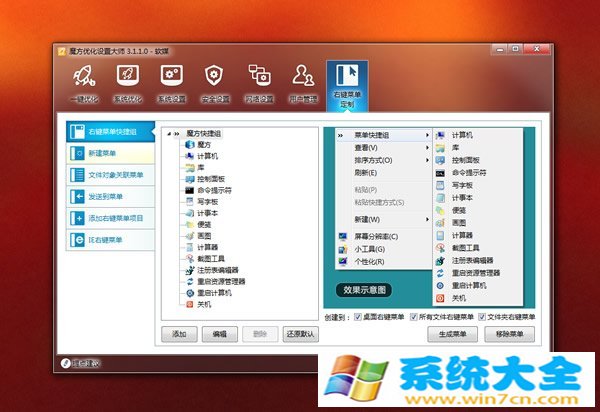This screenshot has width=600, height=412.
Task: Click the 控制面板 icon in the tree list
Action: coord(190,179)
